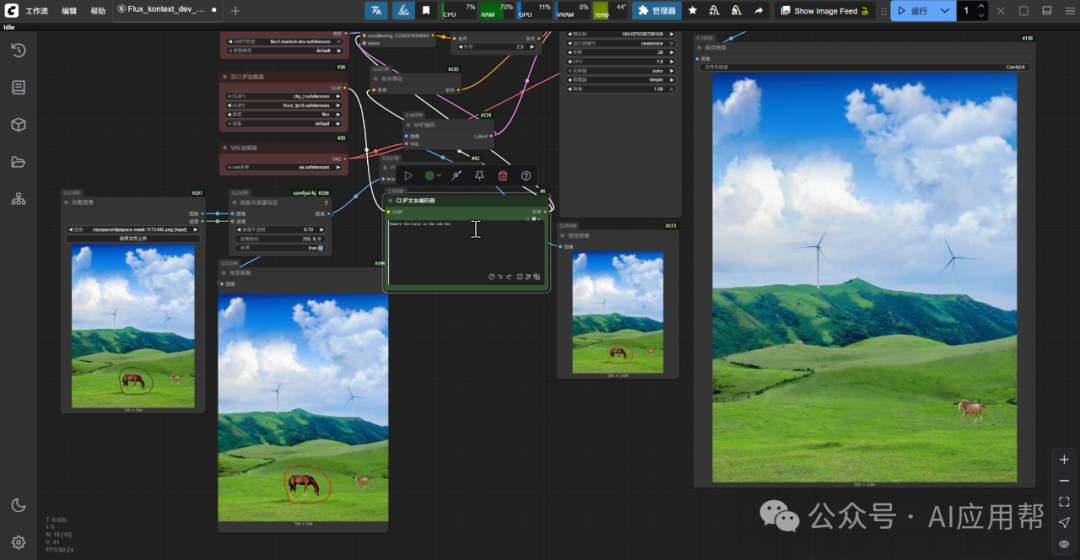Add a new workflow tab with plus
Screen dimensions: 1080x560
tap(235, 10)
